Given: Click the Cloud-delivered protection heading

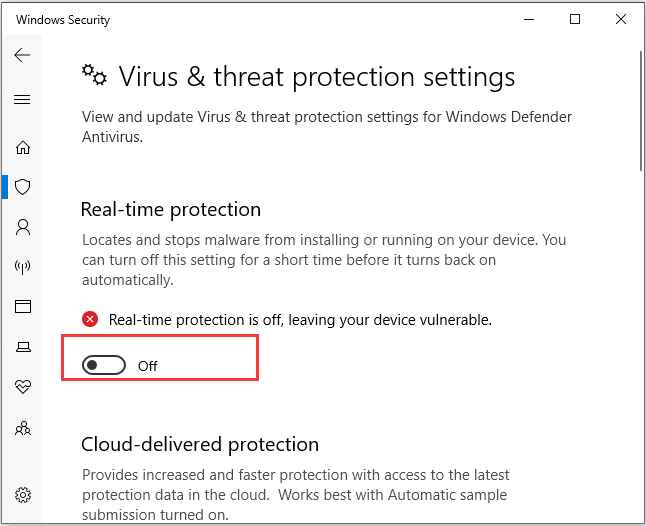Looking at the screenshot, I should [200, 444].
